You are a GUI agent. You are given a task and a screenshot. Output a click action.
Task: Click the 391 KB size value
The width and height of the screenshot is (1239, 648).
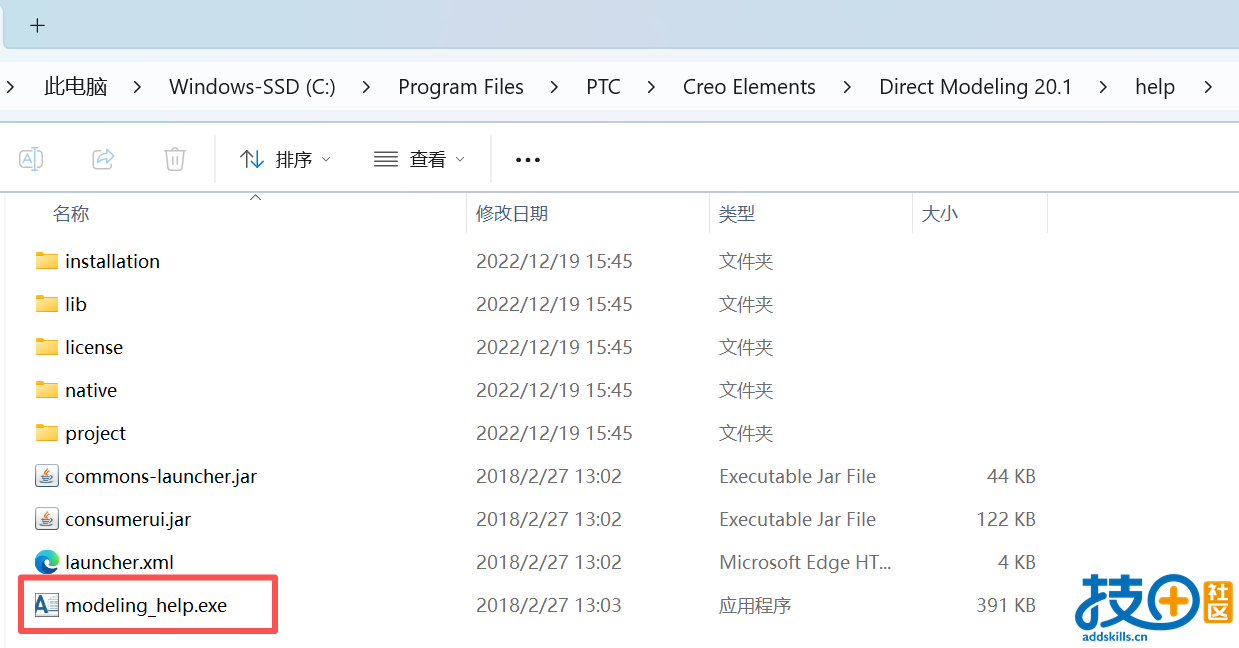click(1006, 605)
